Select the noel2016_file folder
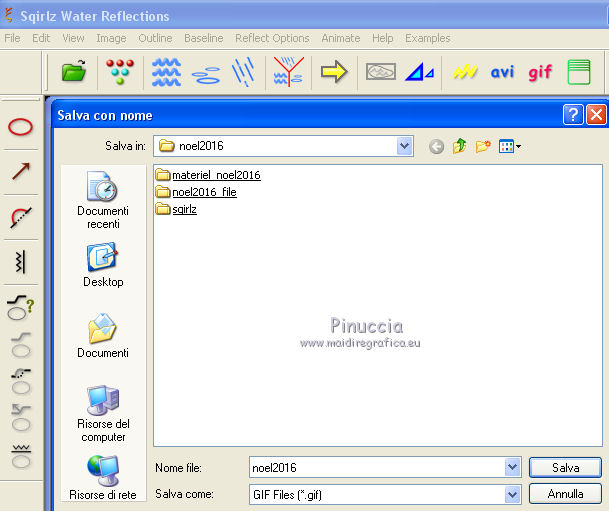 196,192
